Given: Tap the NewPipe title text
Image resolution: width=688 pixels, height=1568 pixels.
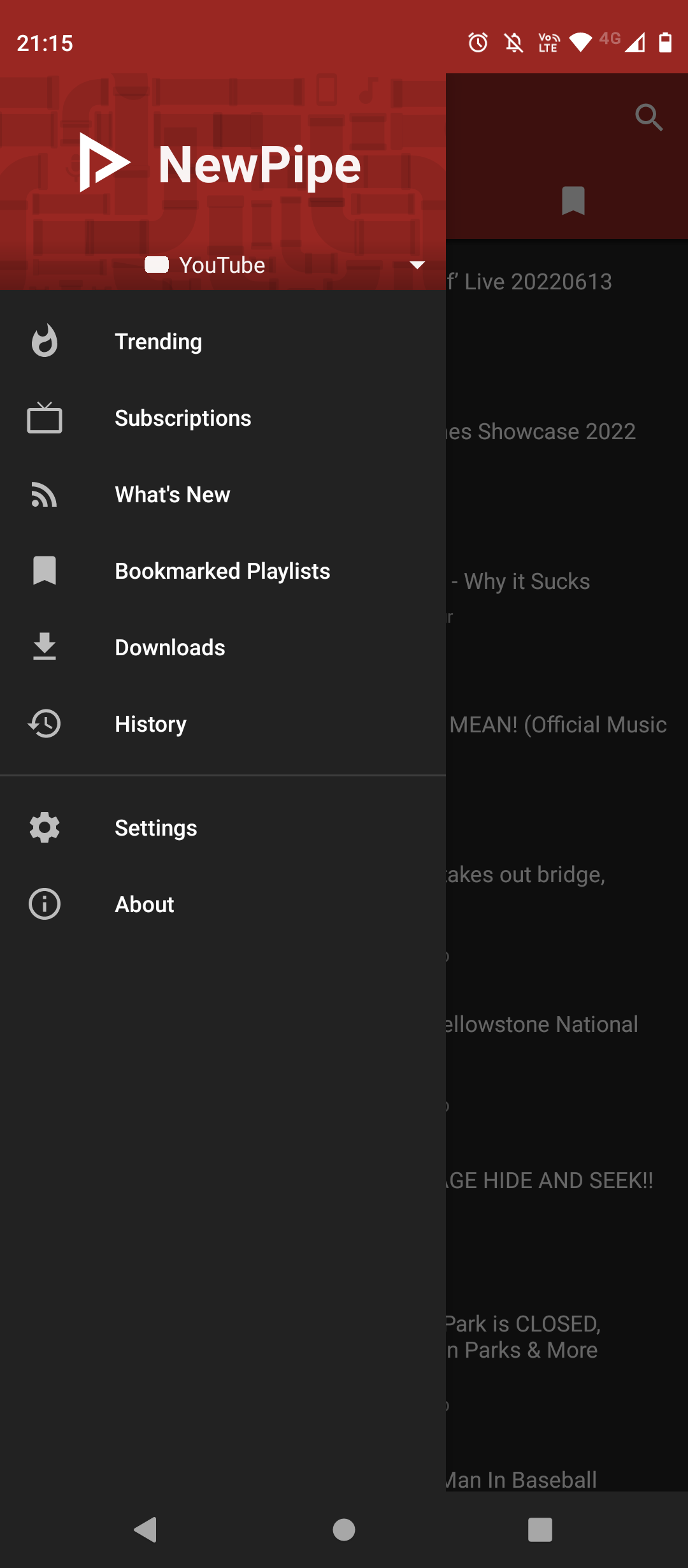Looking at the screenshot, I should tap(260, 165).
